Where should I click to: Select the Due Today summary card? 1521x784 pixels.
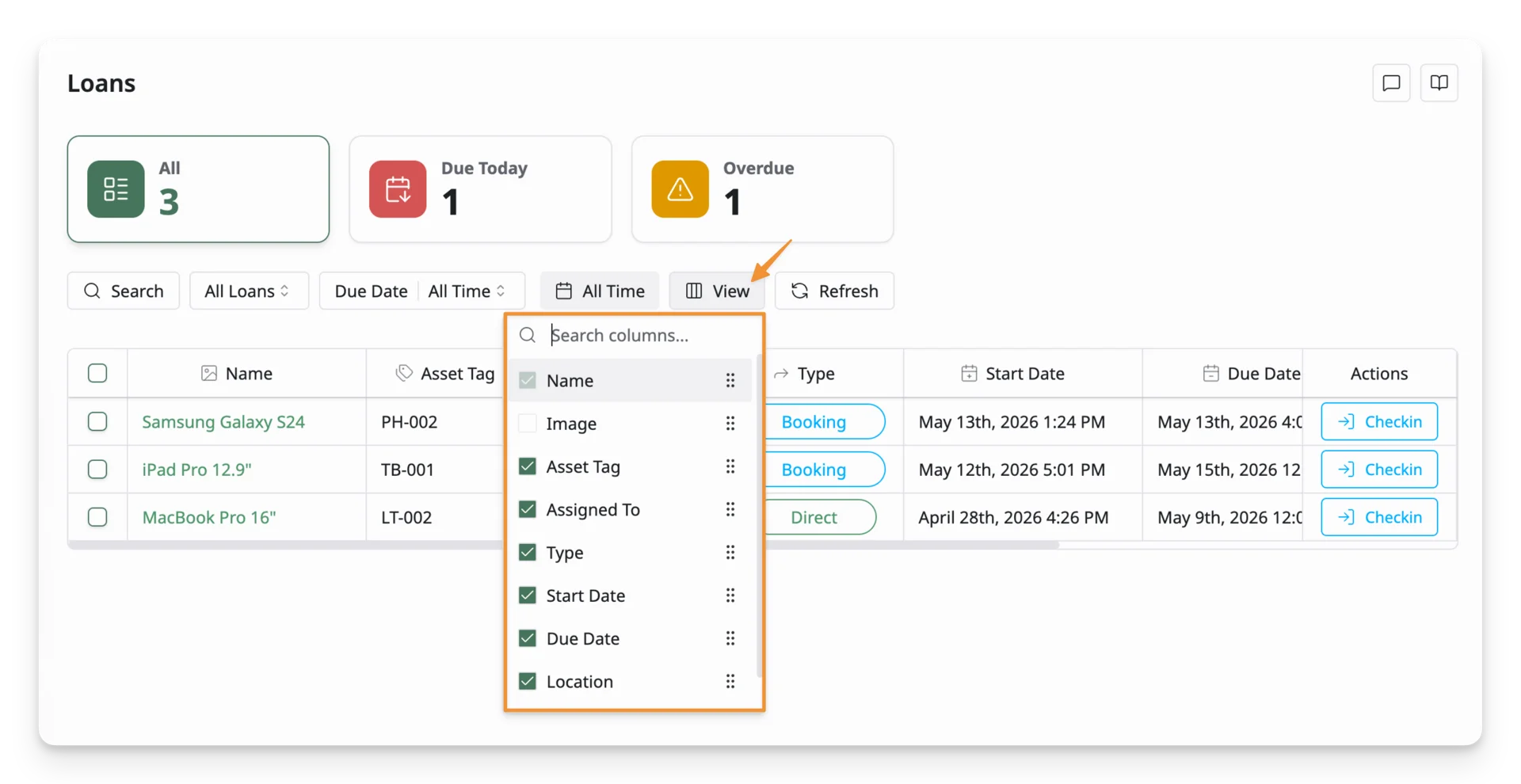coord(480,189)
